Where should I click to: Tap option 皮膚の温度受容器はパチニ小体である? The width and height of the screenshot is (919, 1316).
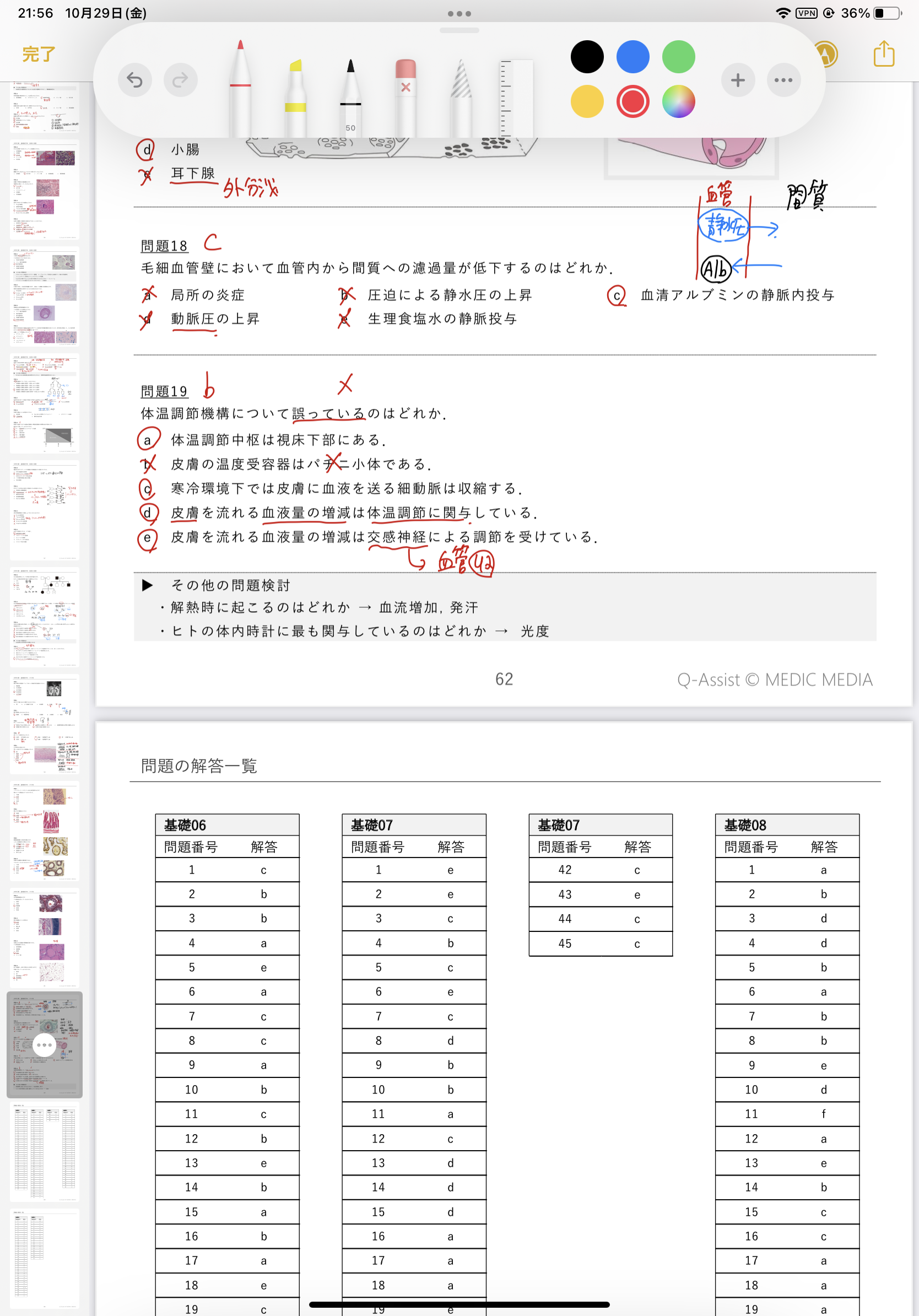click(301, 463)
